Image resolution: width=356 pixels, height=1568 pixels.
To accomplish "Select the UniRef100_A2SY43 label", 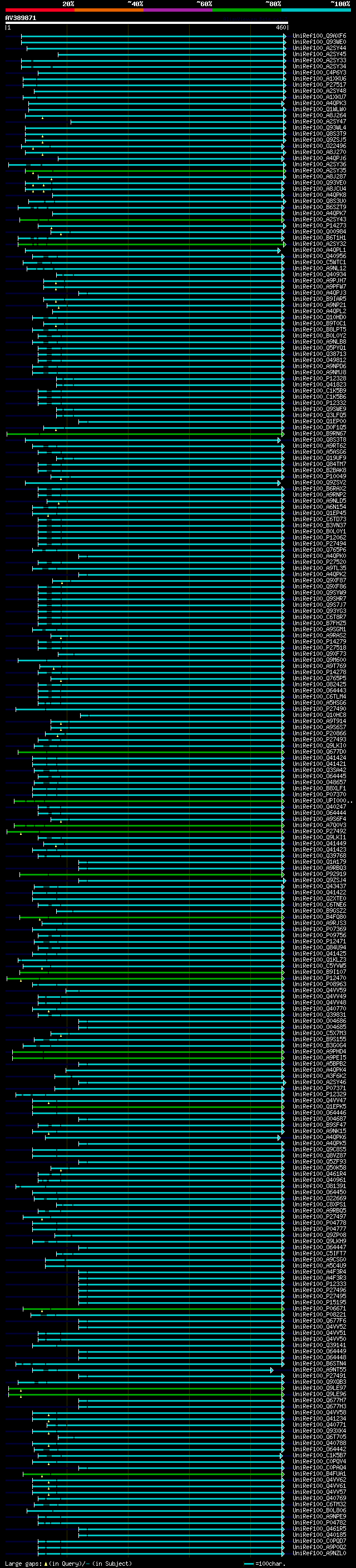I will pyautogui.click(x=319, y=219).
